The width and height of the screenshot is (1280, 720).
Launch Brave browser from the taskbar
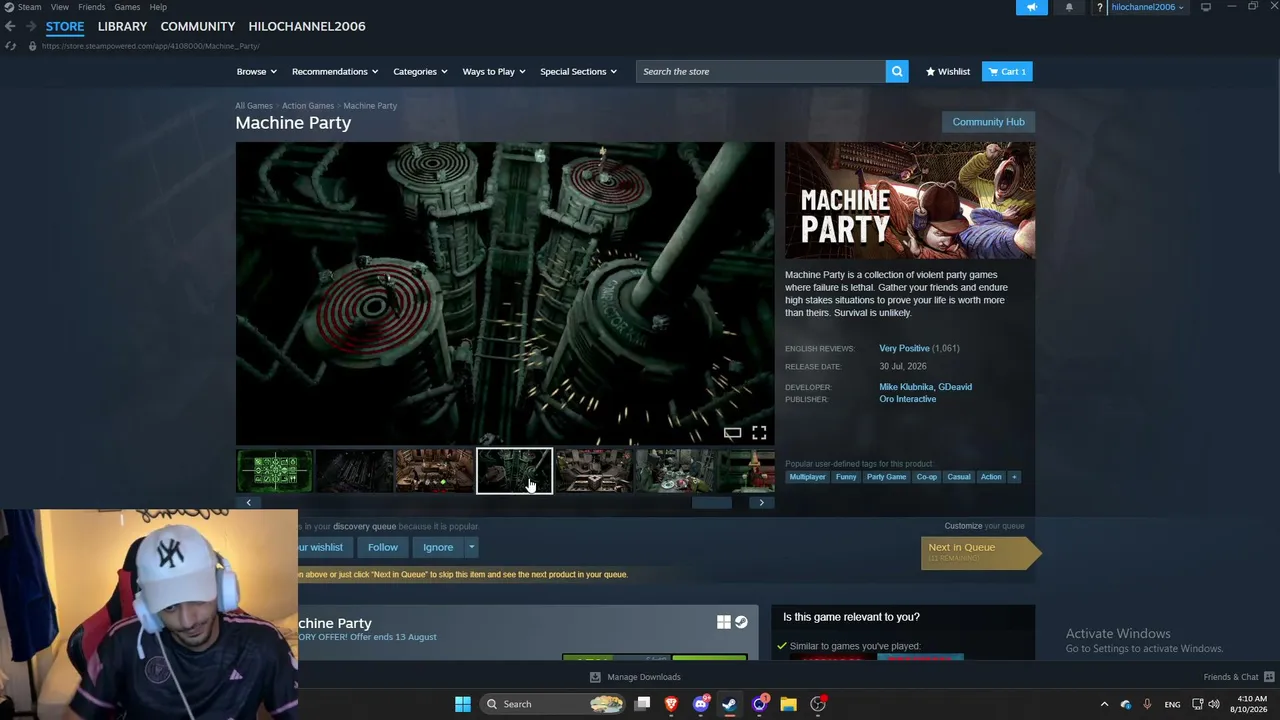(x=671, y=704)
